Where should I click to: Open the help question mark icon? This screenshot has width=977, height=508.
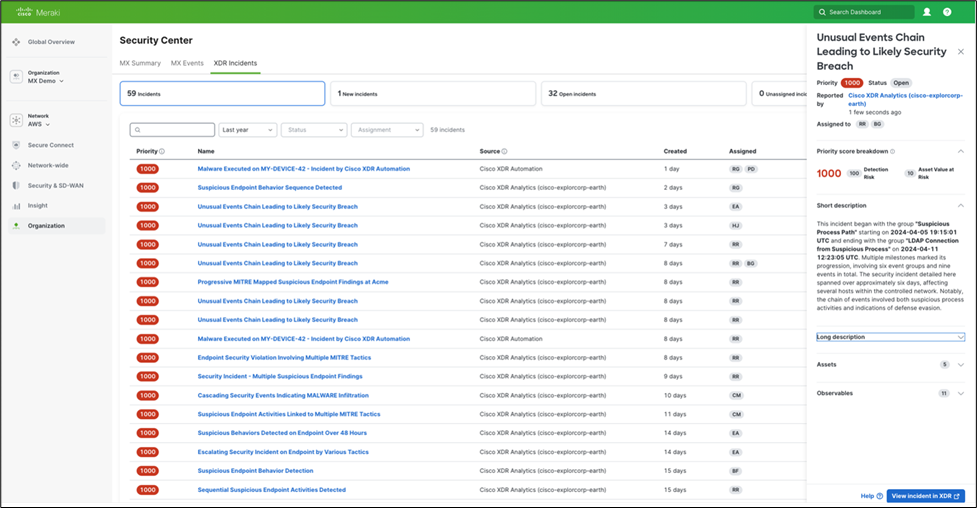pyautogui.click(x=947, y=12)
